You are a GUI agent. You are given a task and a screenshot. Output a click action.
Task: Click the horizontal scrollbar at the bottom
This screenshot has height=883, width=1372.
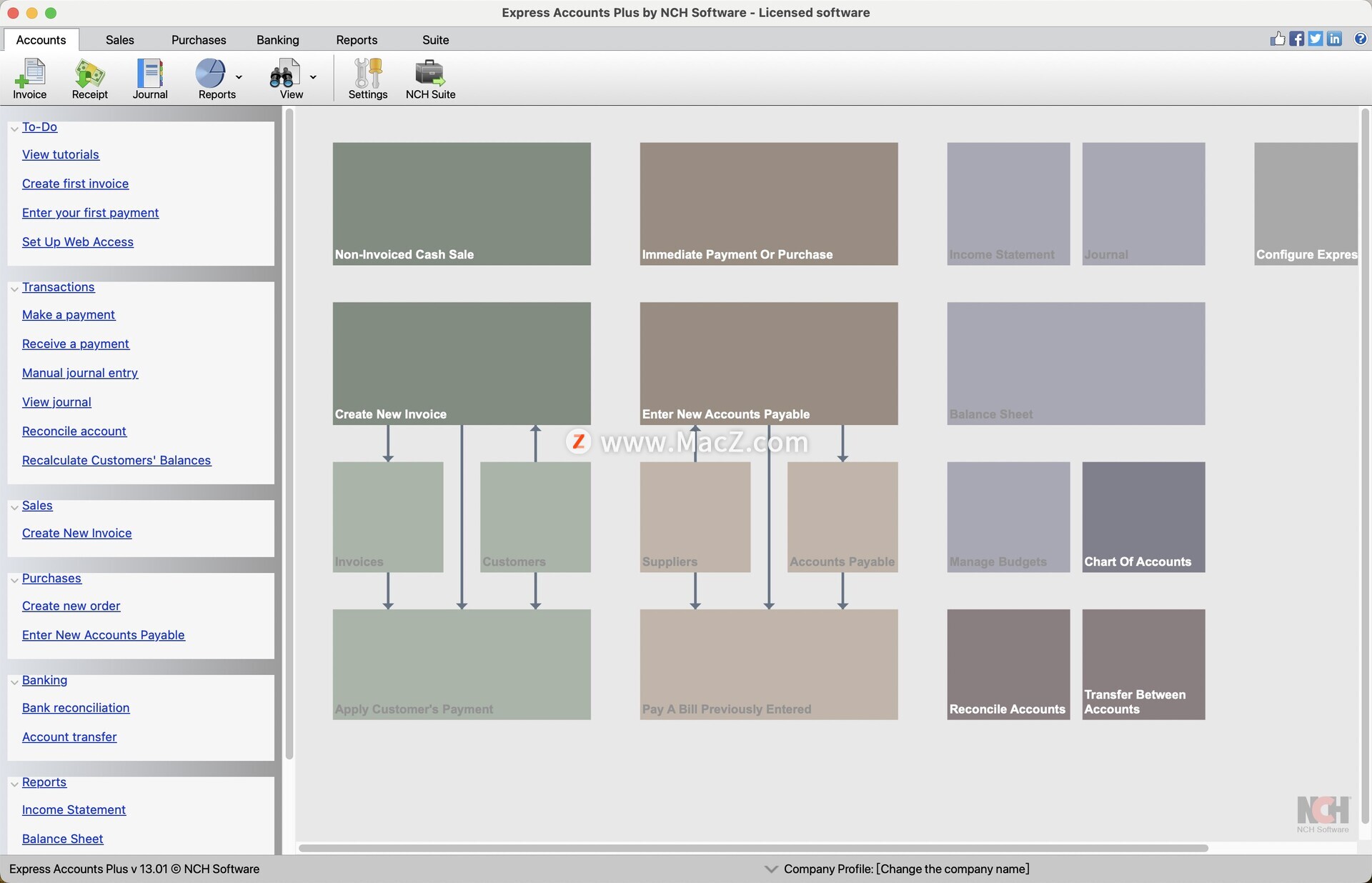[x=753, y=848]
